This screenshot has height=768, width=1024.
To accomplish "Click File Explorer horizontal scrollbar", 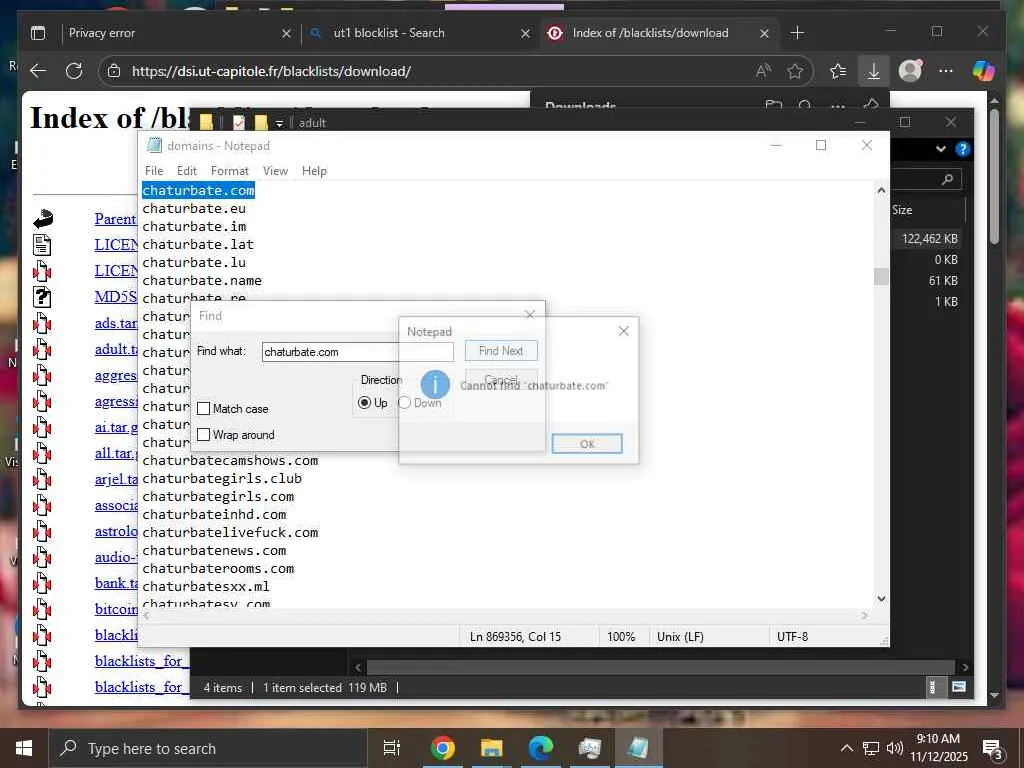I will pos(660,667).
